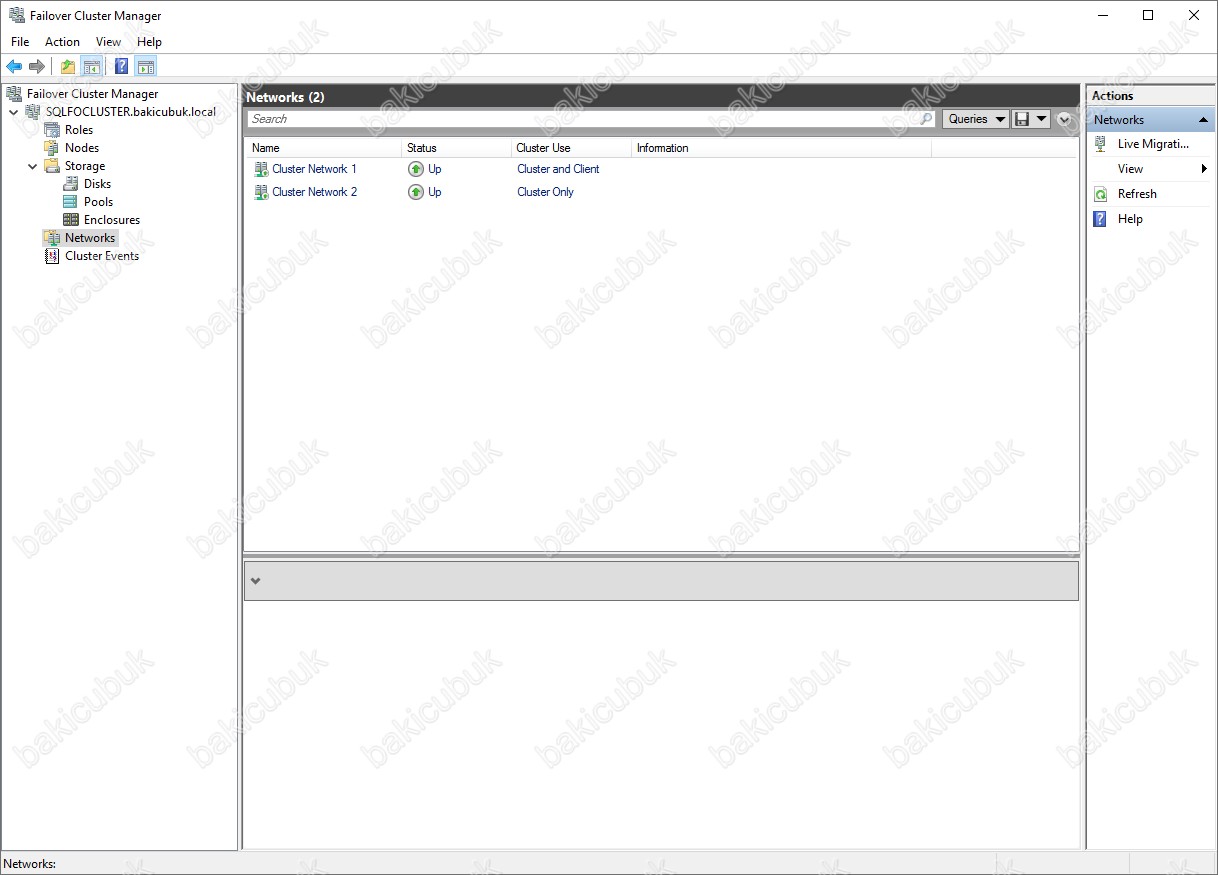
Task: Click the SQLFOCLUSTER cluster icon in tree
Action: pyautogui.click(x=33, y=112)
